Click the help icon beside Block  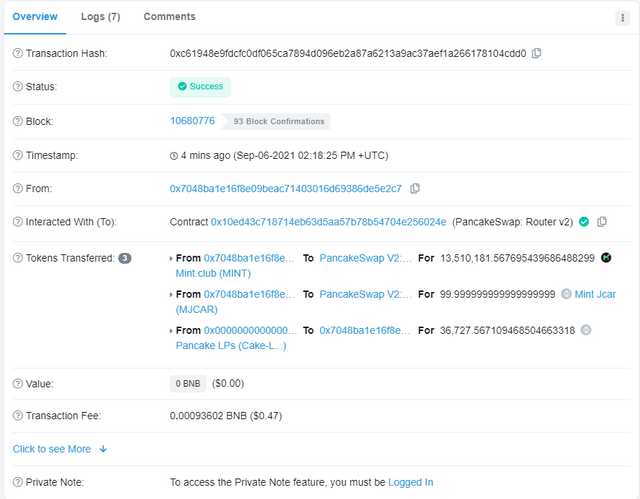pyautogui.click(x=18, y=121)
